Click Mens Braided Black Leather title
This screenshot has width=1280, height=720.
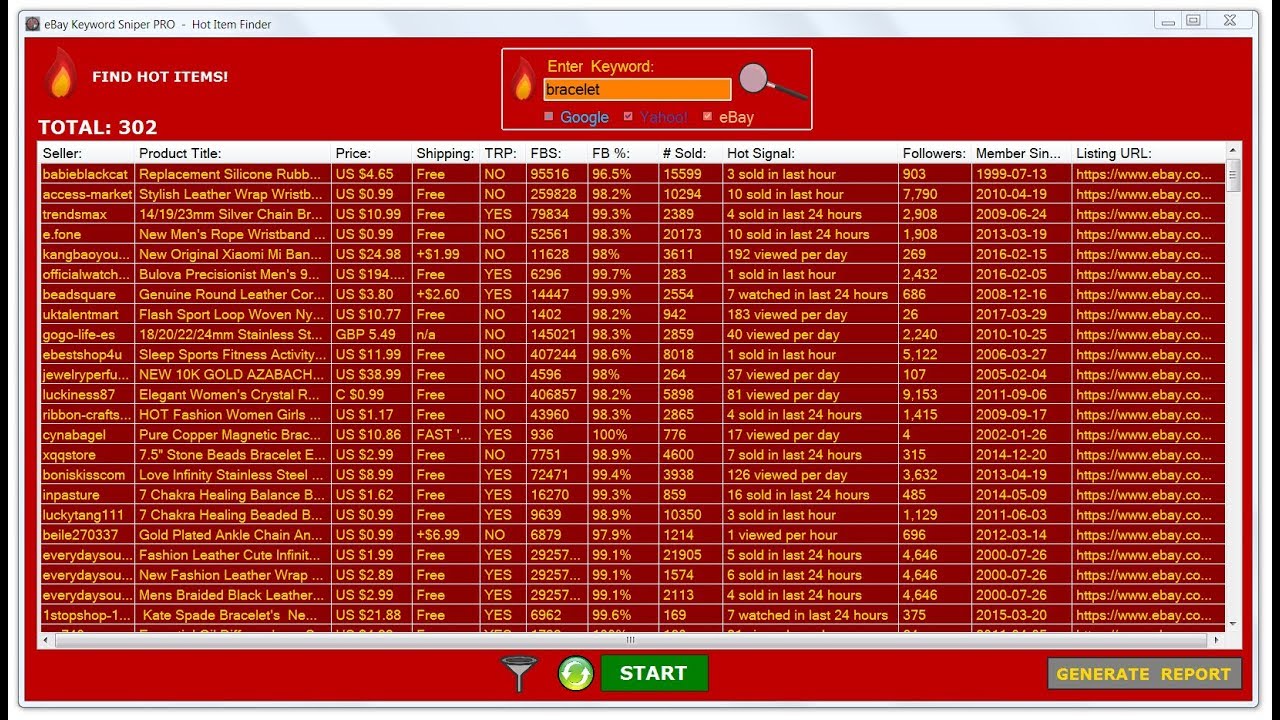(x=232, y=594)
